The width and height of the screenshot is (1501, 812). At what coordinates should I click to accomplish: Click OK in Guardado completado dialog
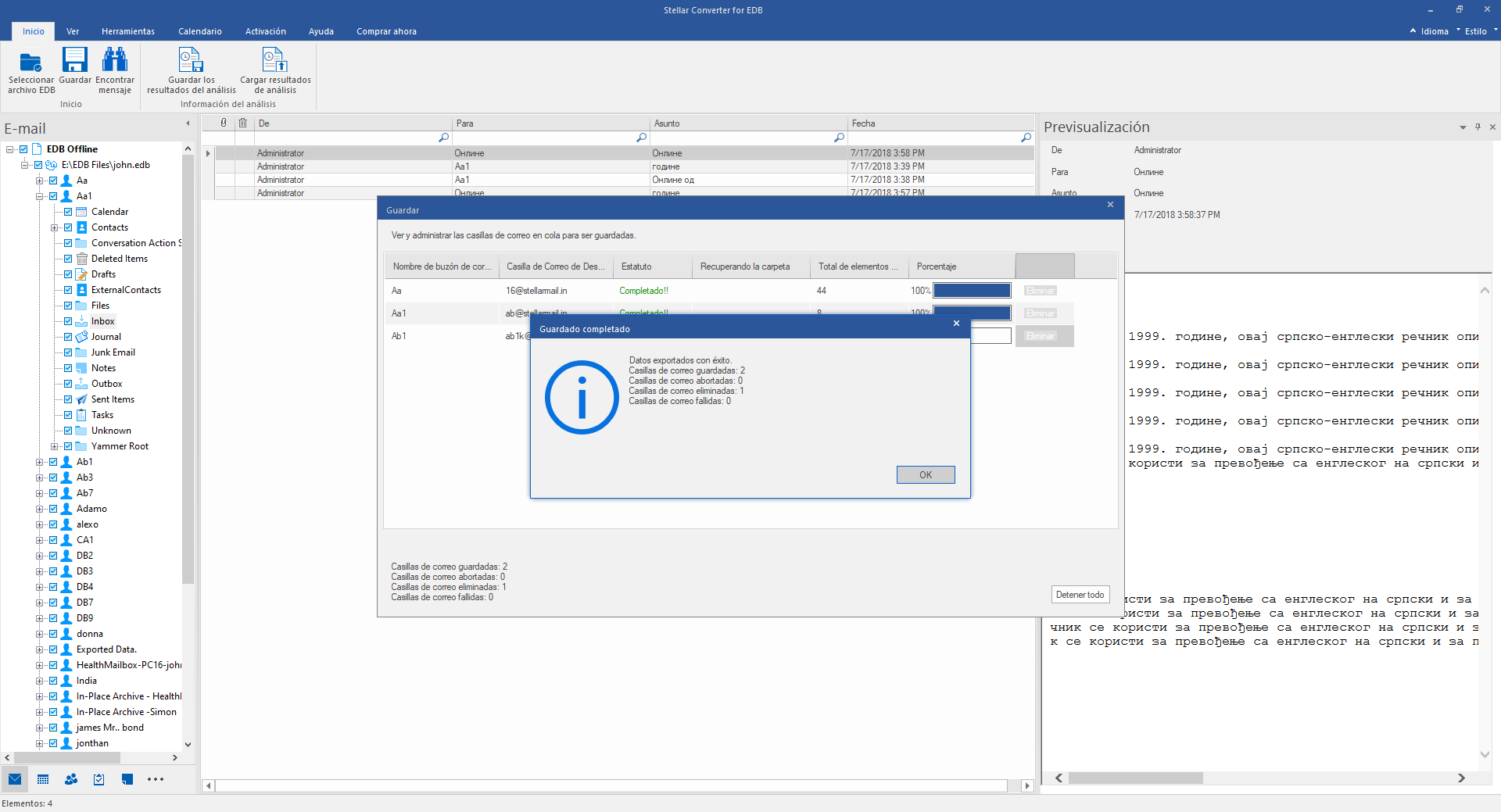(x=926, y=475)
